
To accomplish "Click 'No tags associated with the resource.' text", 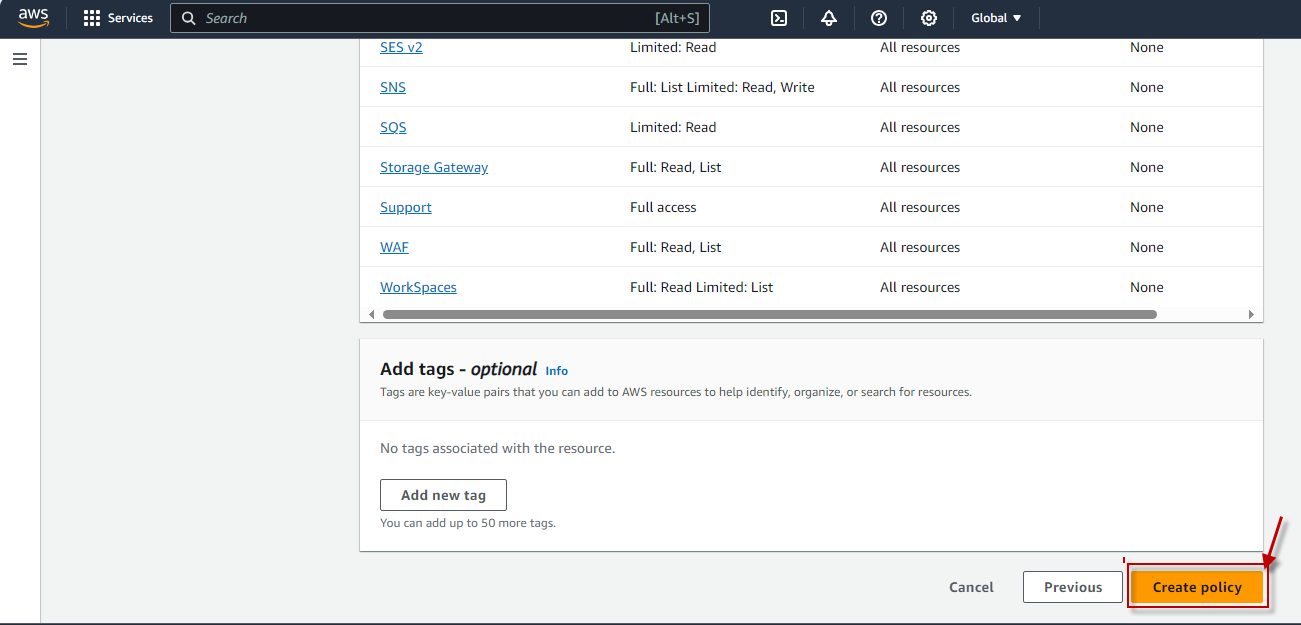I will [497, 448].
